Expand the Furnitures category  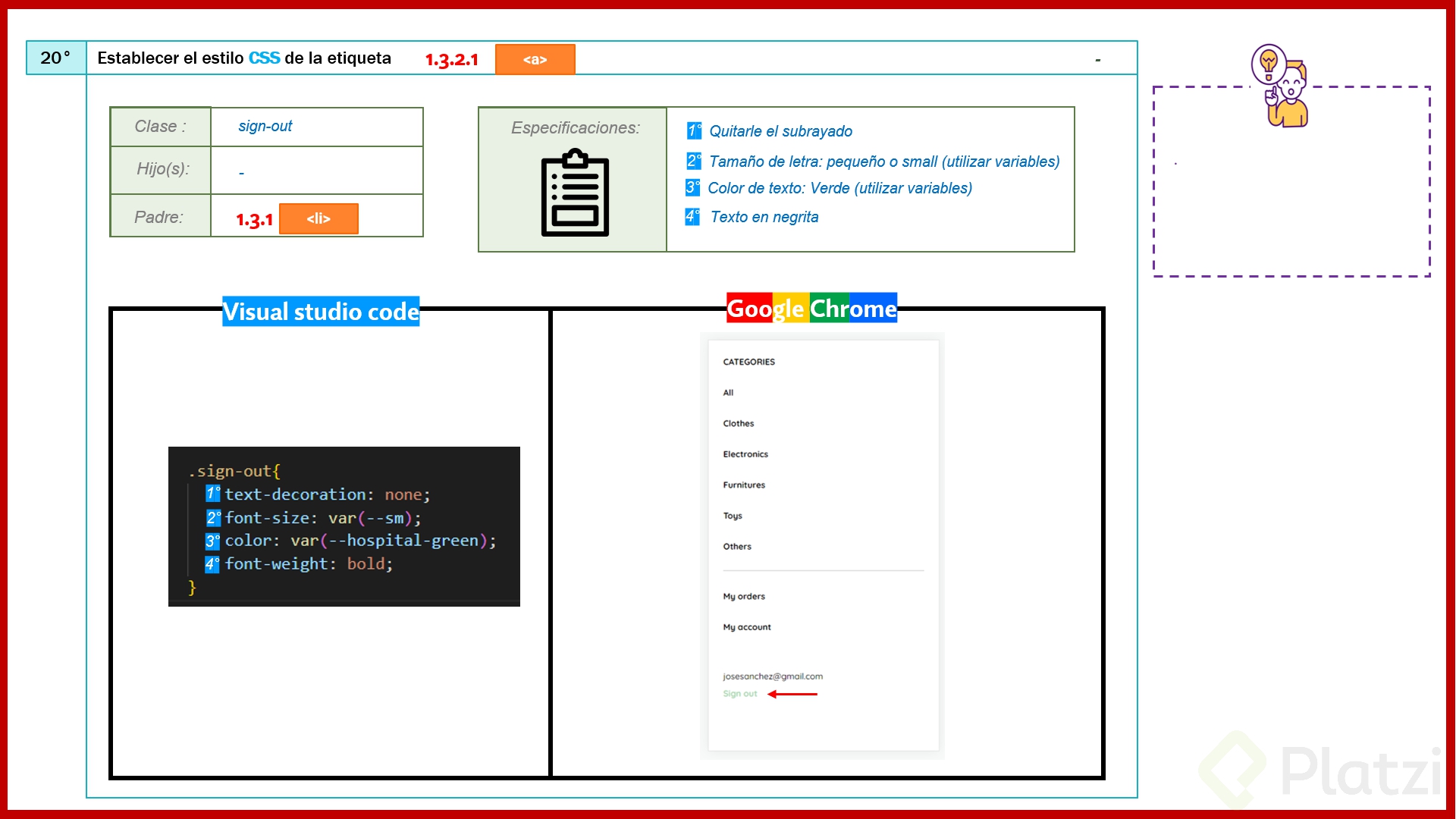[x=743, y=485]
